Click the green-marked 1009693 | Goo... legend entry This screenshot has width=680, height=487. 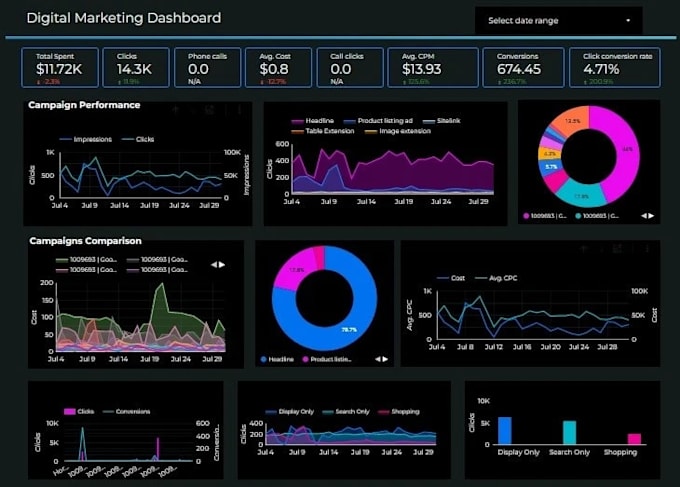[x=87, y=259]
